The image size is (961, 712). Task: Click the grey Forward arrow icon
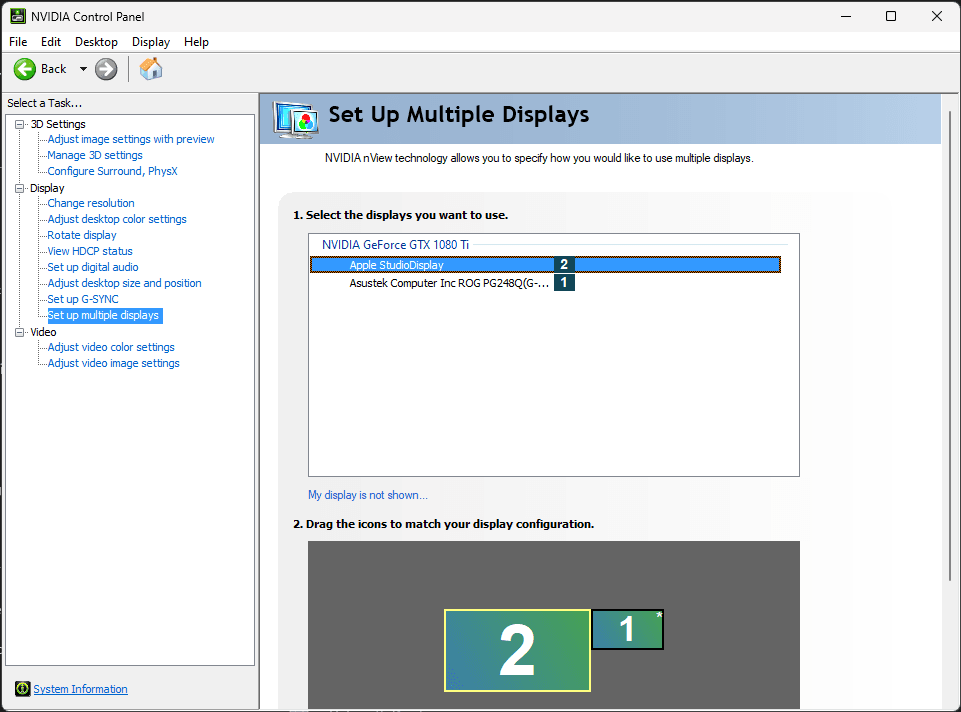pos(106,69)
